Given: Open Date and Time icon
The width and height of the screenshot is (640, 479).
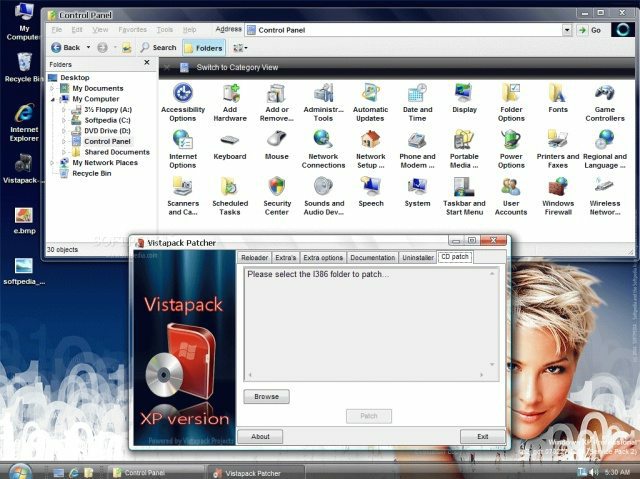Looking at the screenshot, I should click(417, 102).
